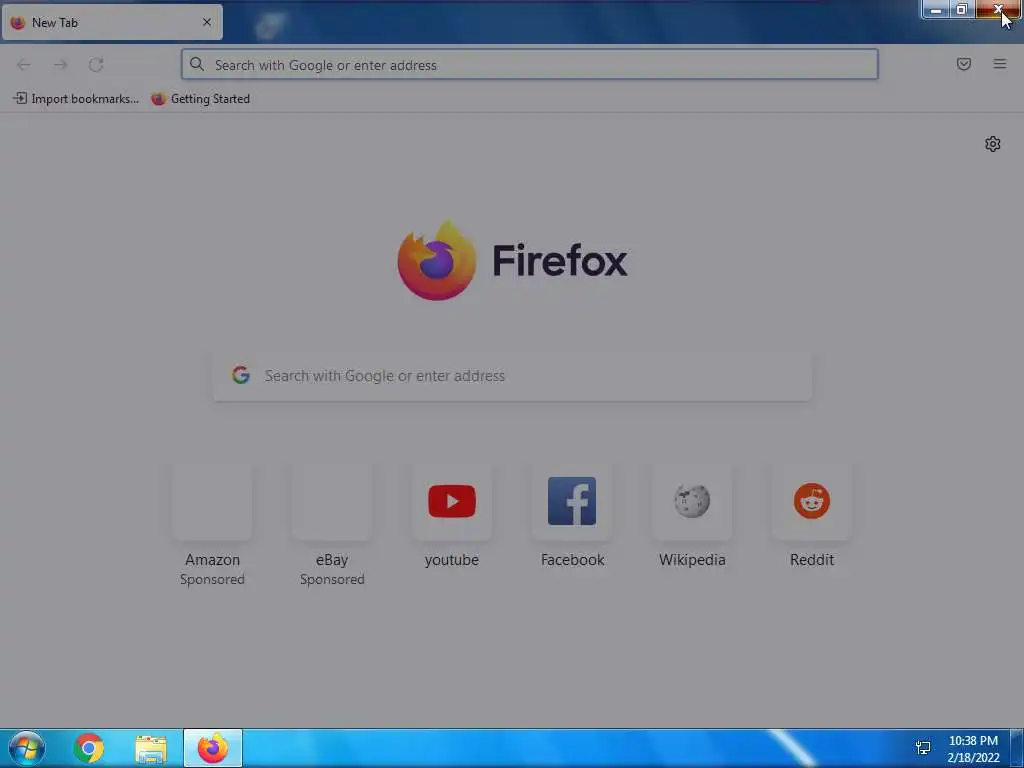
Task: Reload the current page
Action: [x=96, y=65]
